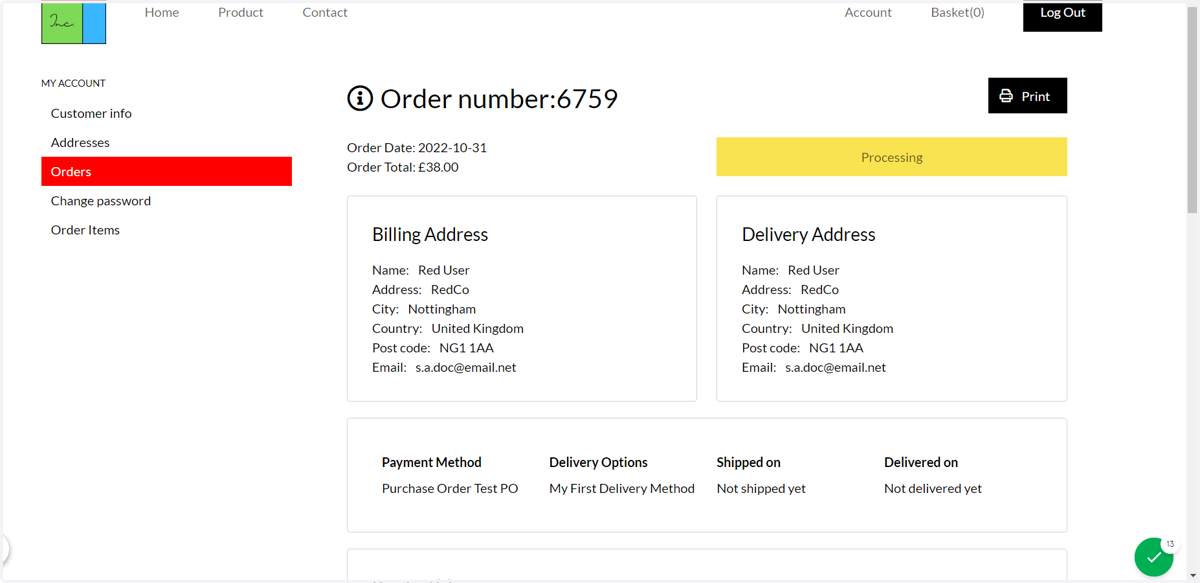Open Addresses in My Account sidebar
1200x583 pixels.
pos(80,142)
